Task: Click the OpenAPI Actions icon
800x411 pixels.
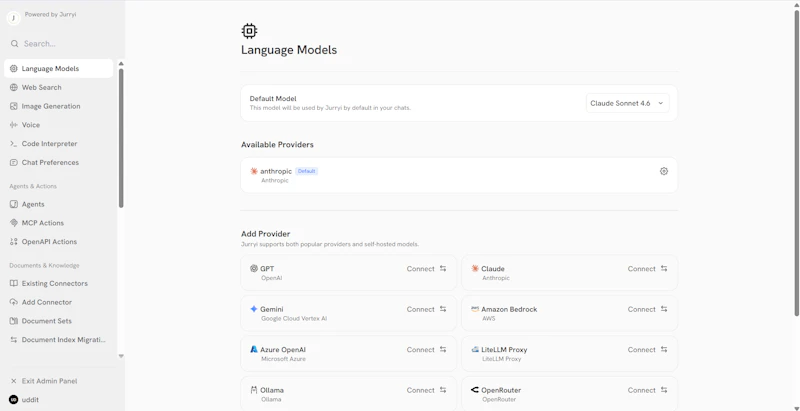Action: pos(14,242)
